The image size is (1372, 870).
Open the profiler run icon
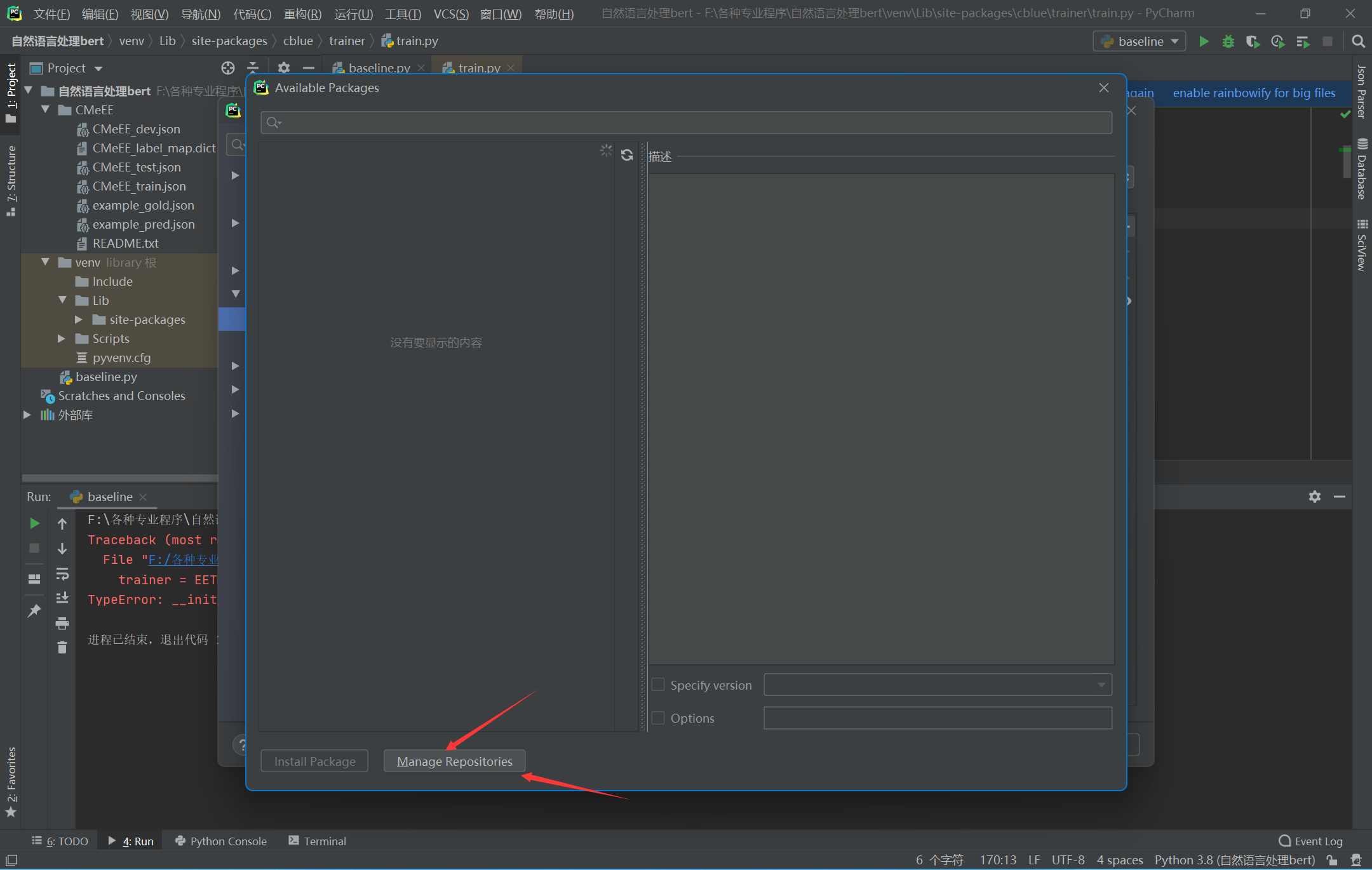point(1277,41)
